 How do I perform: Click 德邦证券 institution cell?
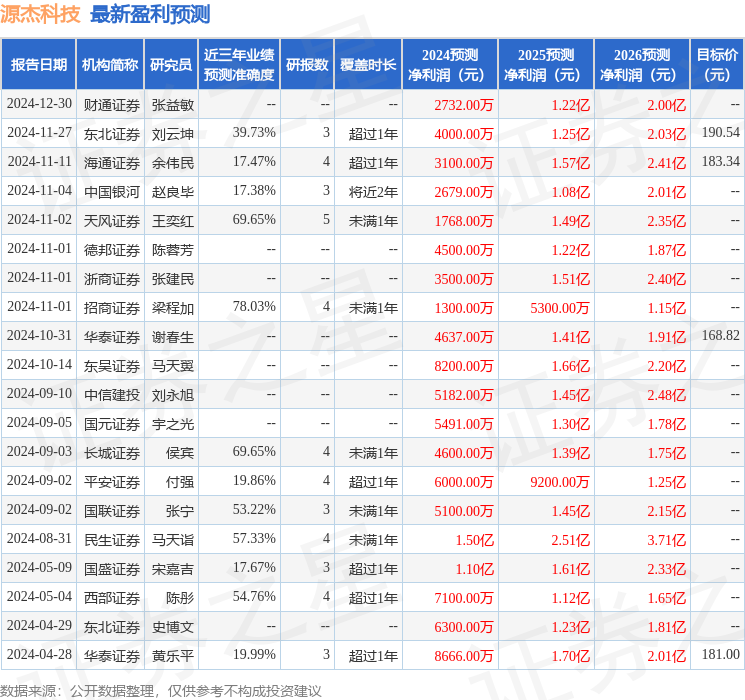coord(112,250)
